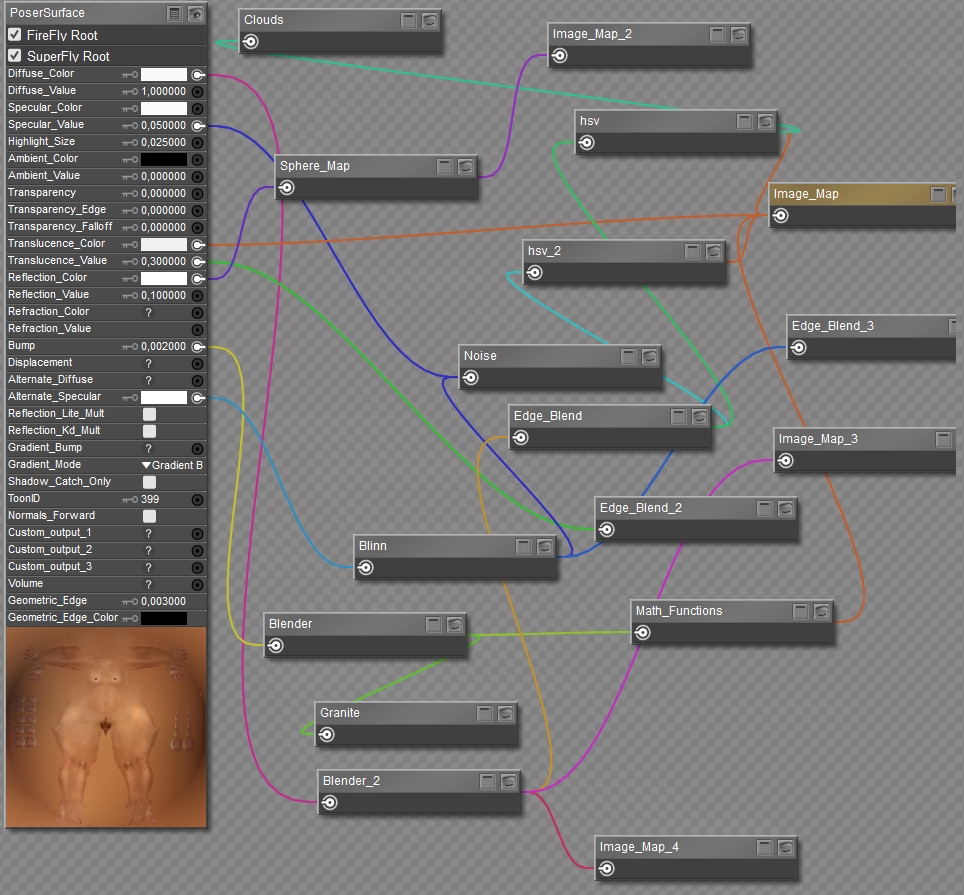Click the Blender_2 output plug
This screenshot has height=895, width=964.
[x=330, y=803]
